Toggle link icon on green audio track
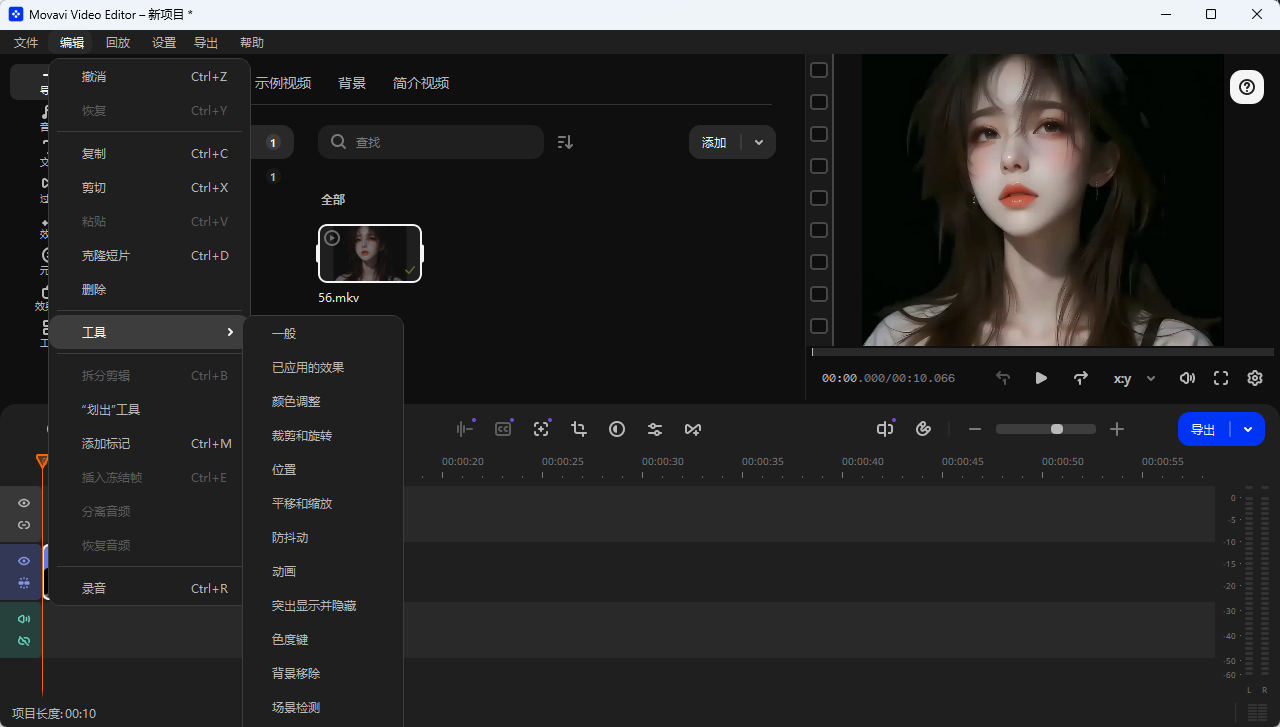 pyautogui.click(x=24, y=641)
